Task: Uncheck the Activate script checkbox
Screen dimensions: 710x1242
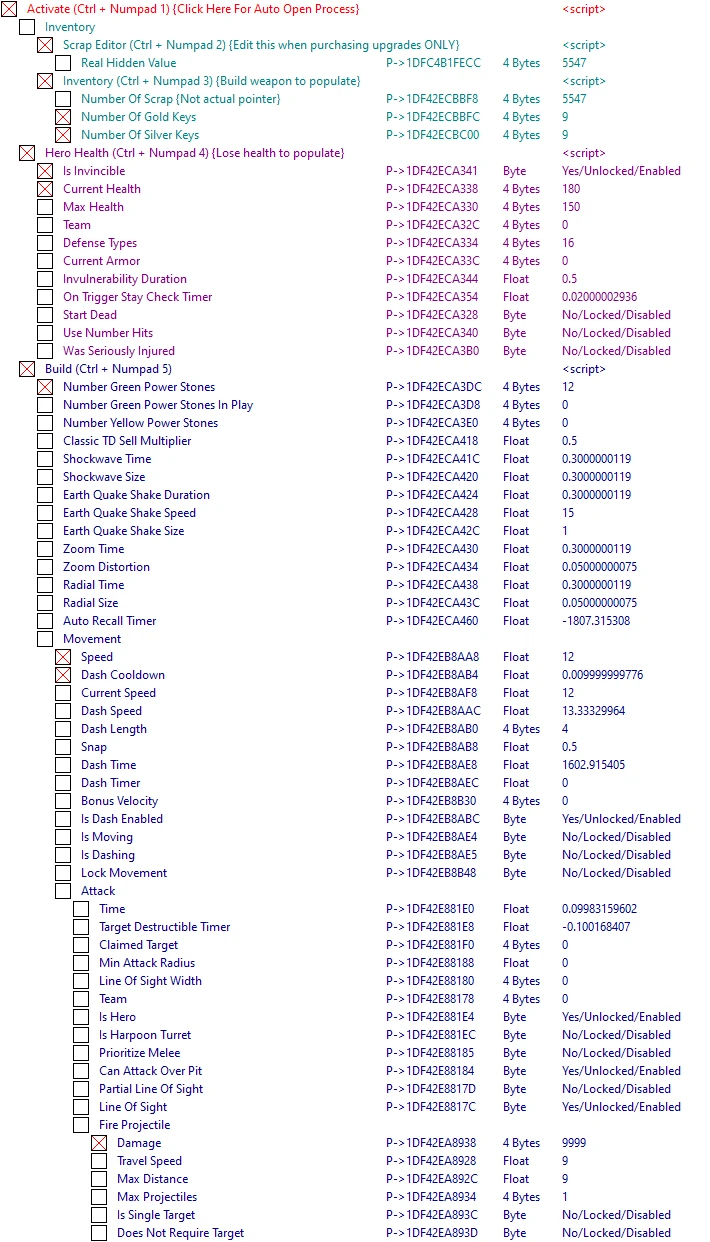Action: (x=9, y=9)
